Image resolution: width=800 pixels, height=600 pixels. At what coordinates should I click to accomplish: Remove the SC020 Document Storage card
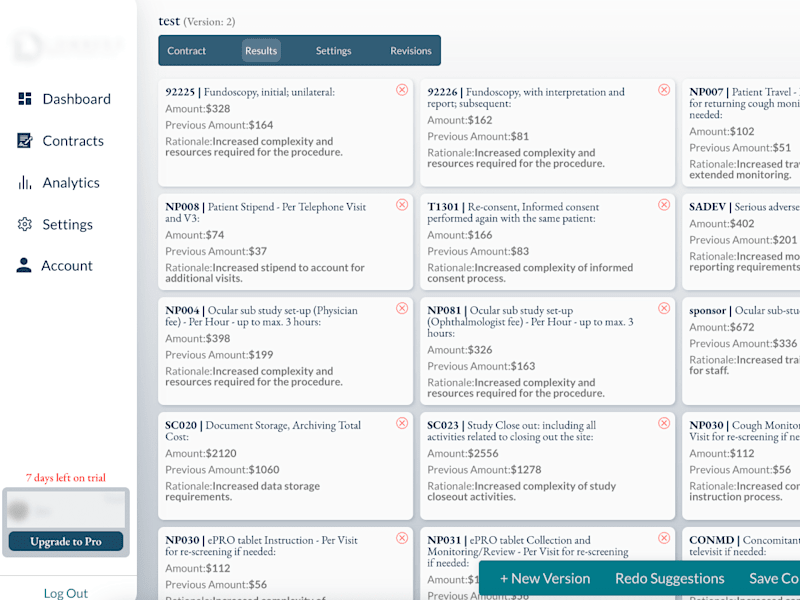coord(402,423)
